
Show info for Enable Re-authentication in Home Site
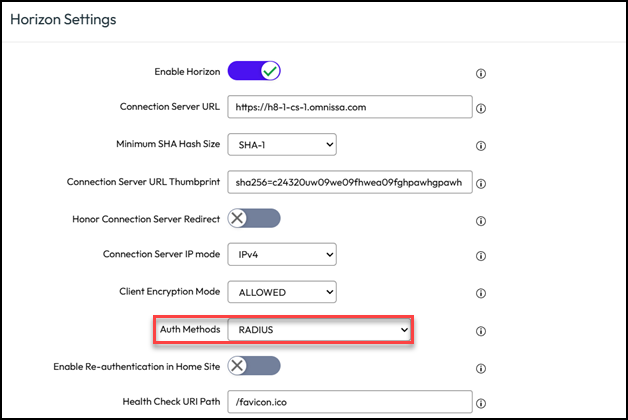[481, 367]
